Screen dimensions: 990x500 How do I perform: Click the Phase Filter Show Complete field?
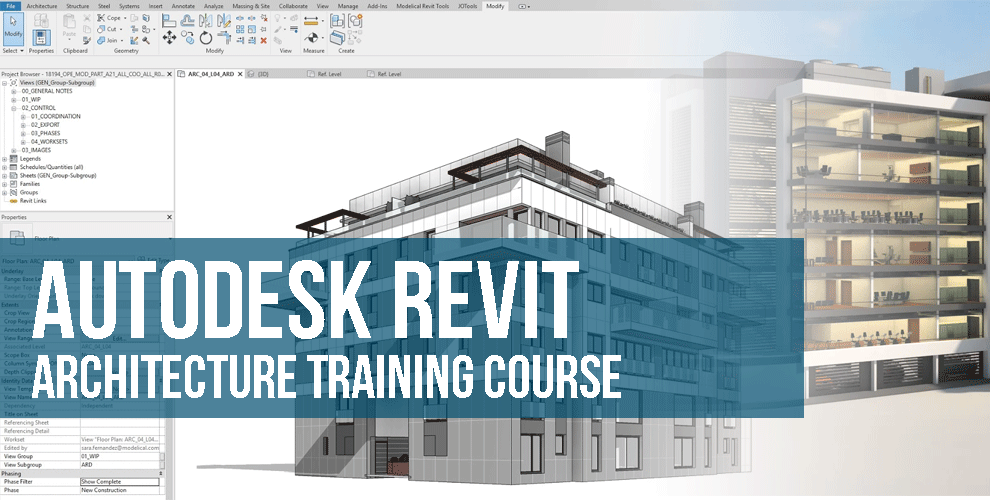pos(119,482)
